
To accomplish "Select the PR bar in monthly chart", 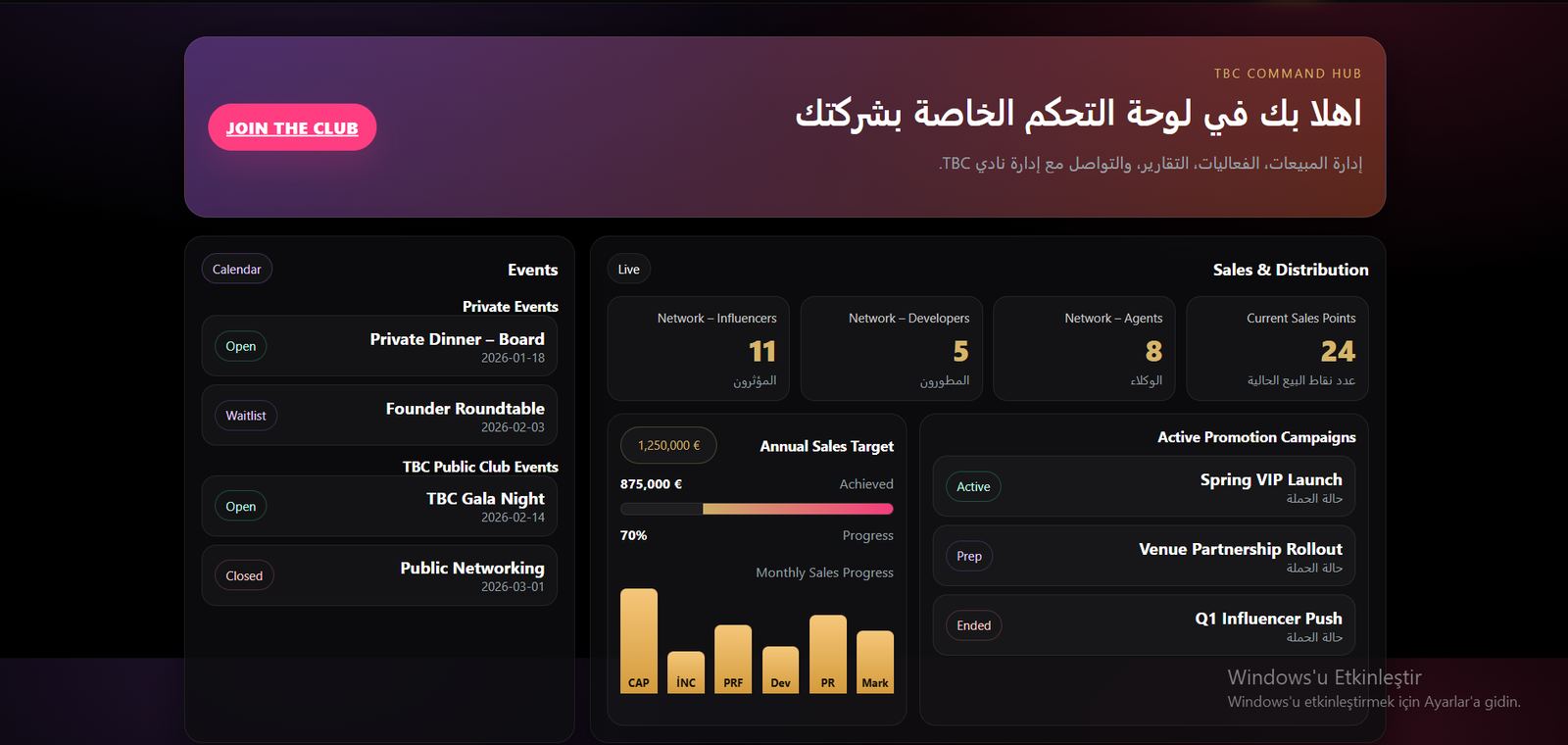I will 828,654.
